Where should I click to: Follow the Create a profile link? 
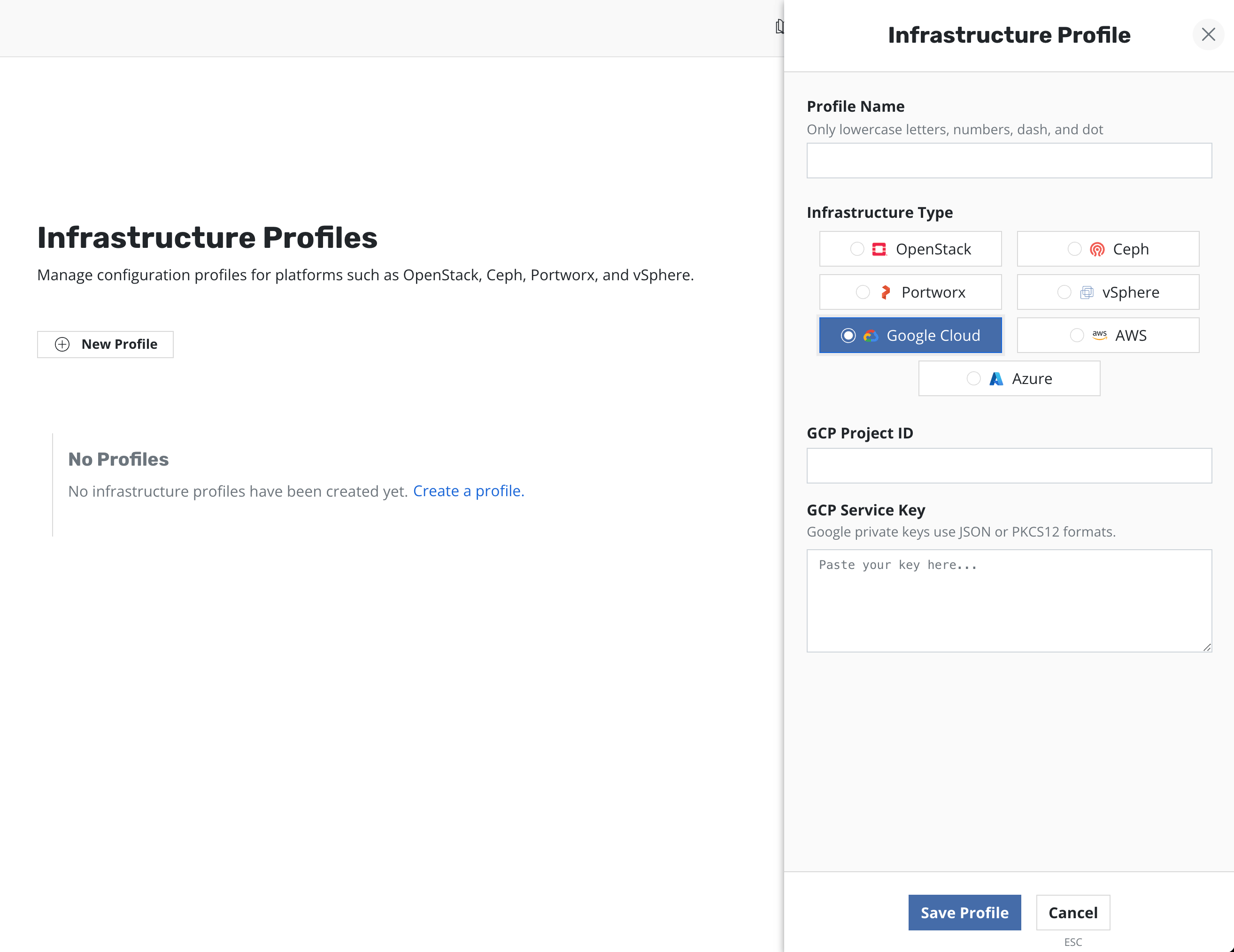[x=469, y=491]
